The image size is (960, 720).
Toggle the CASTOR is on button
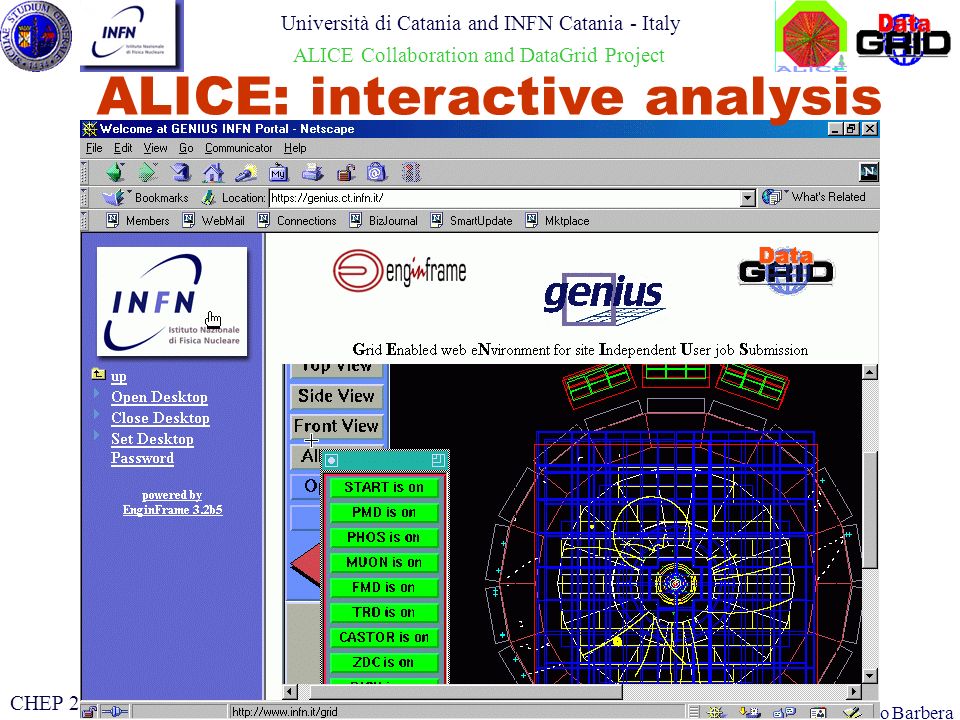click(x=384, y=637)
